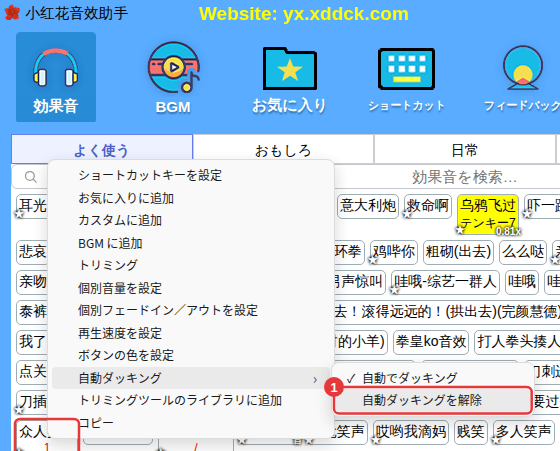
Task: Open the 効果音 headphones section
Action: tap(56, 77)
